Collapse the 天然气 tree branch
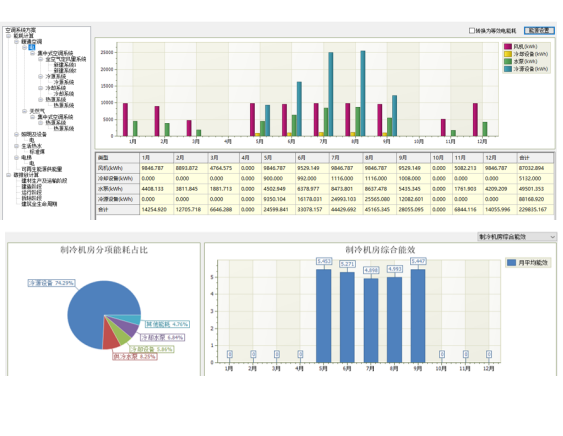Image resolution: width=563 pixels, height=436 pixels. 24,111
